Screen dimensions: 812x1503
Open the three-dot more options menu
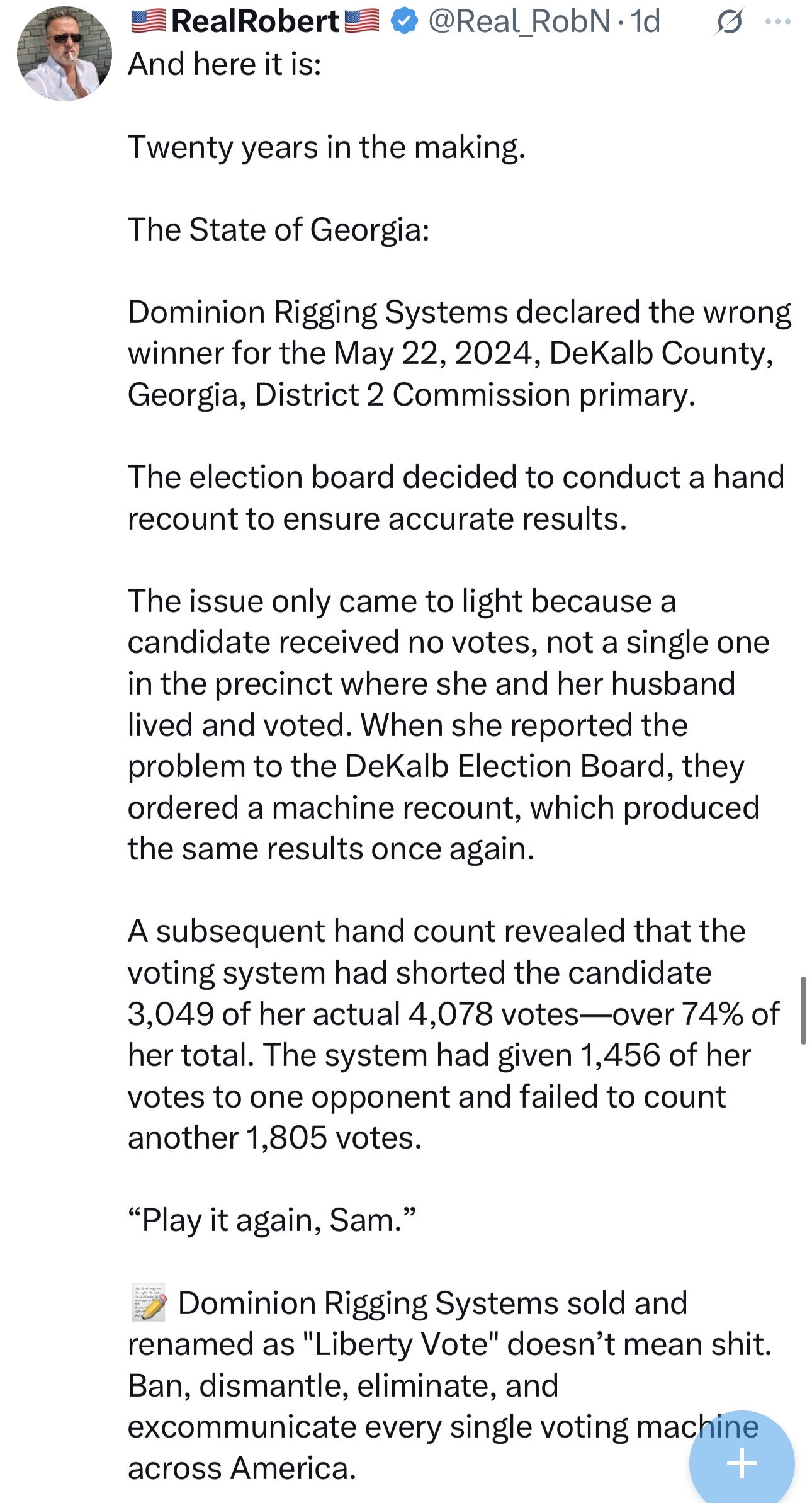click(778, 22)
